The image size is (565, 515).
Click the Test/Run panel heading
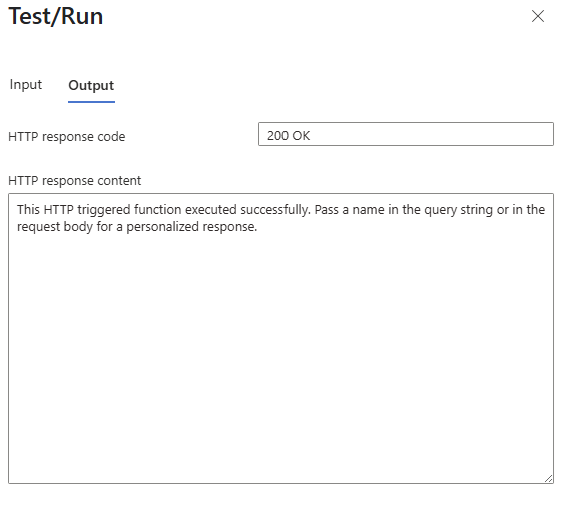[x=56, y=17]
